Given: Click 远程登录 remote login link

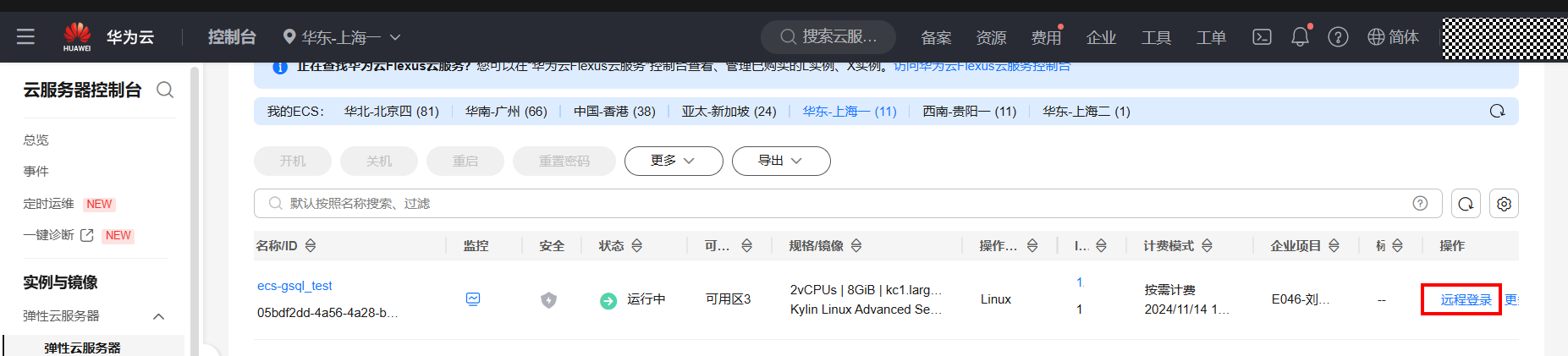Looking at the screenshot, I should coord(1466,300).
